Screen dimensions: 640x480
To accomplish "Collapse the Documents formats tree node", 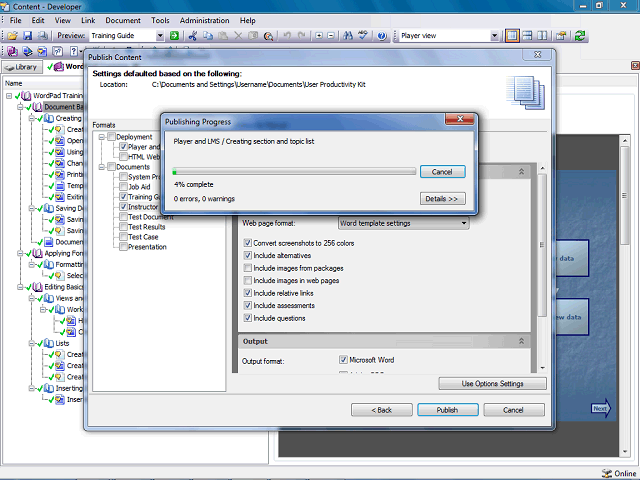I will (102, 167).
